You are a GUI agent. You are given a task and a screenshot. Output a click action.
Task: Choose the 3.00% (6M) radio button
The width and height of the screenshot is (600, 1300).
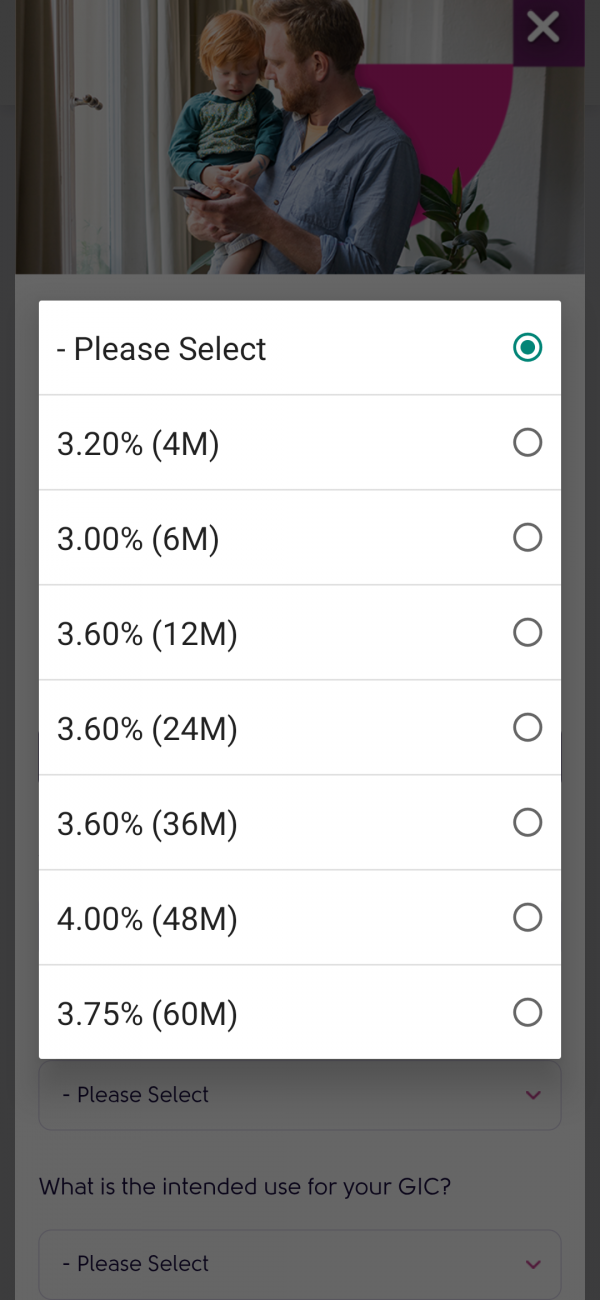click(527, 538)
